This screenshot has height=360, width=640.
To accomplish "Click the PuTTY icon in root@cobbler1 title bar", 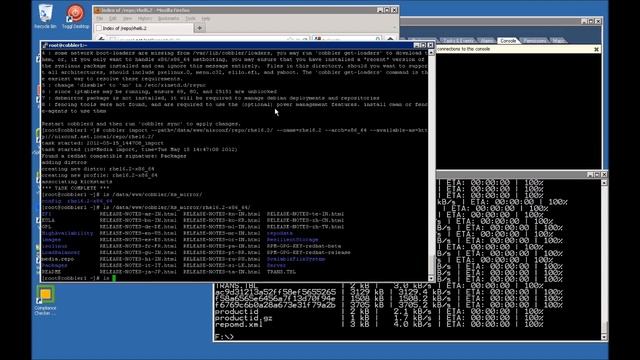I will click(45, 45).
